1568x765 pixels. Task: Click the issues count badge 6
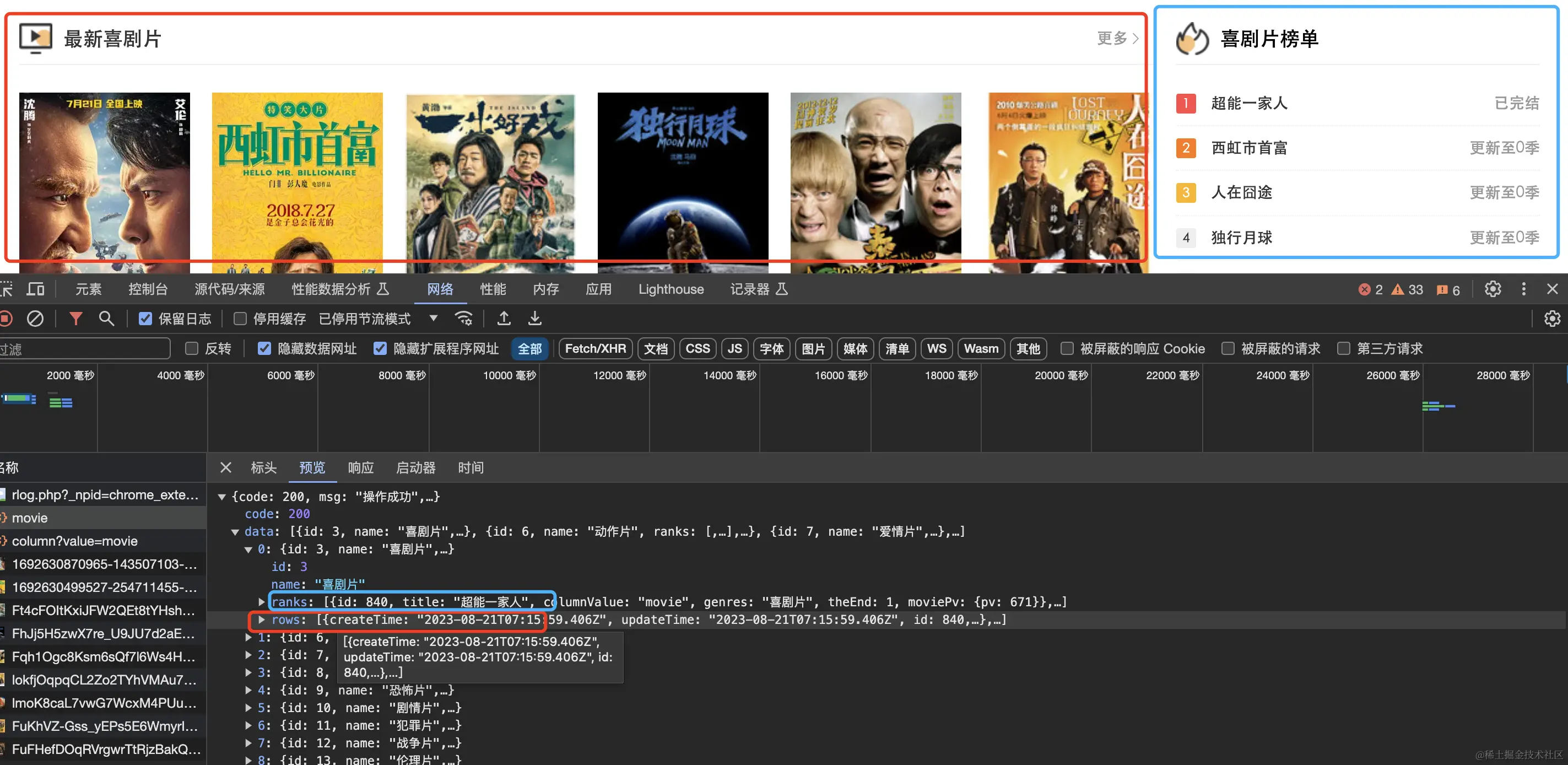pyautogui.click(x=1447, y=290)
